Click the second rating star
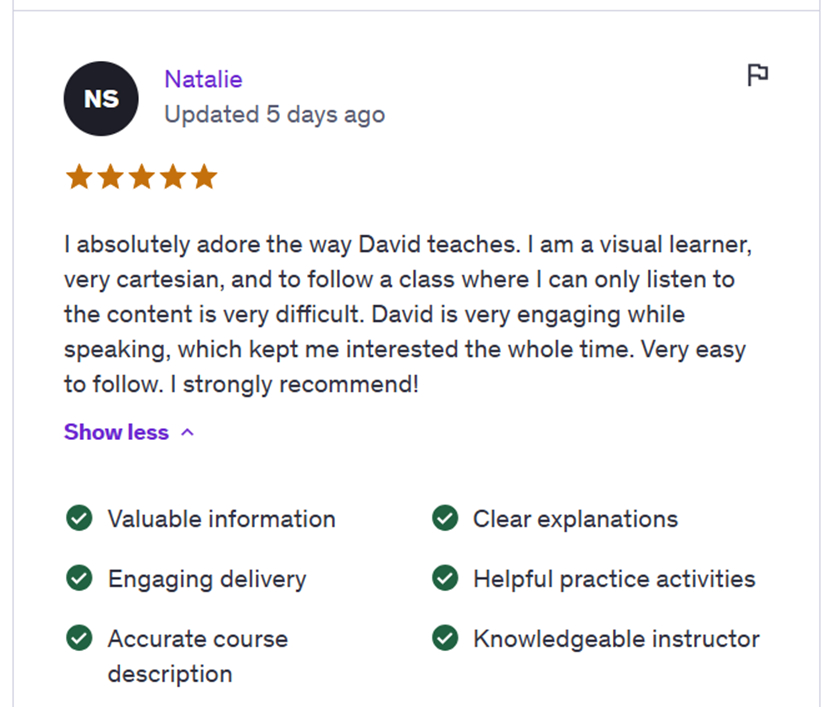The height and width of the screenshot is (707, 828). click(110, 176)
